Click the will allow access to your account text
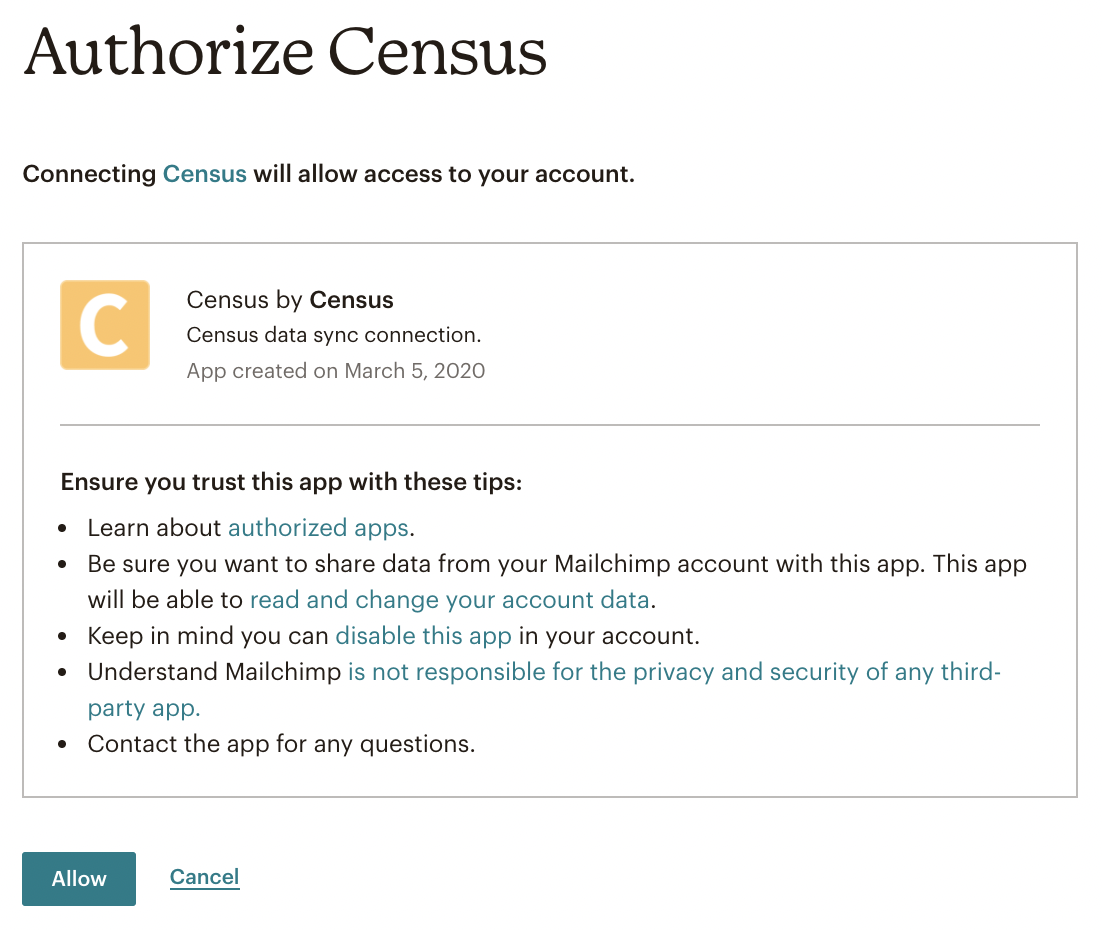 pos(443,174)
